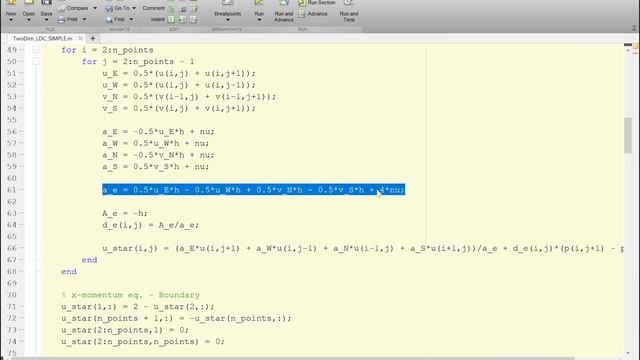The height and width of the screenshot is (360, 640).
Task: Click the highlighted a_e line 61
Action: tap(253, 190)
